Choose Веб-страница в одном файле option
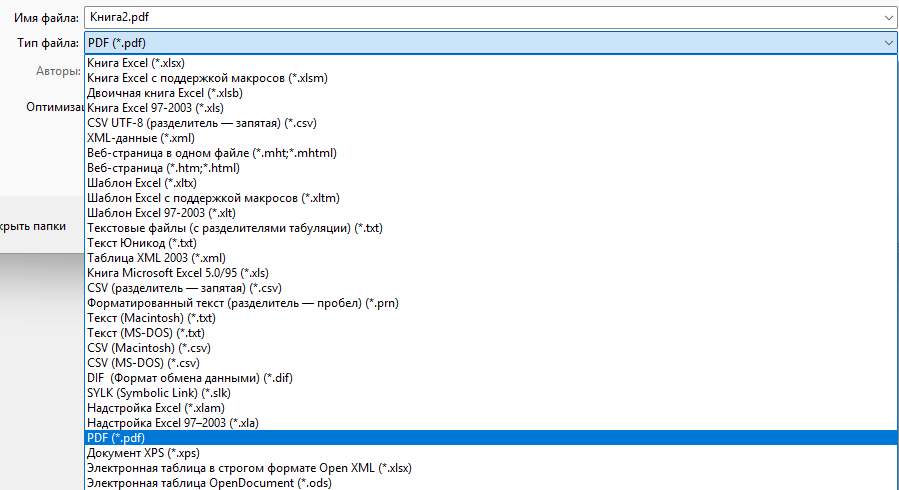The width and height of the screenshot is (899, 490). [491, 153]
